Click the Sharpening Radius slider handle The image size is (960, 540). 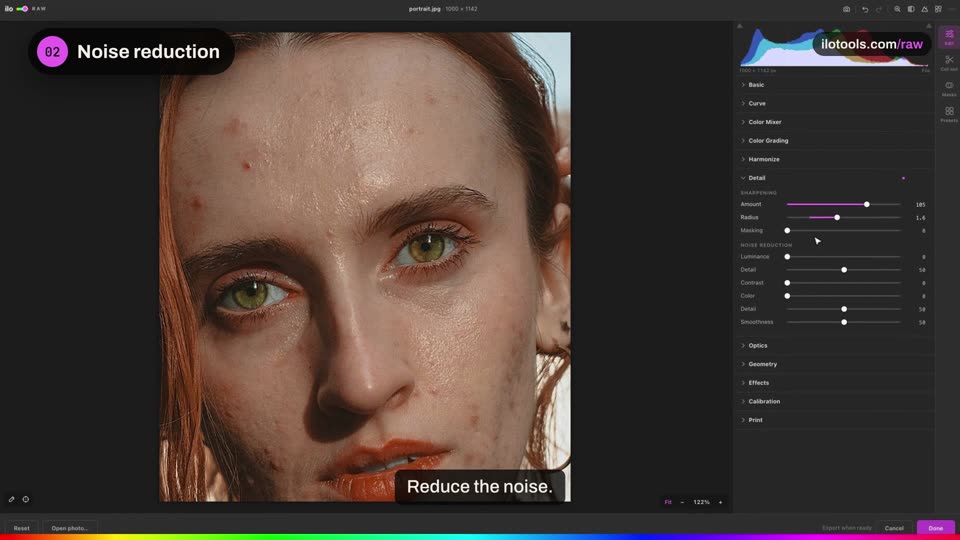click(x=837, y=217)
